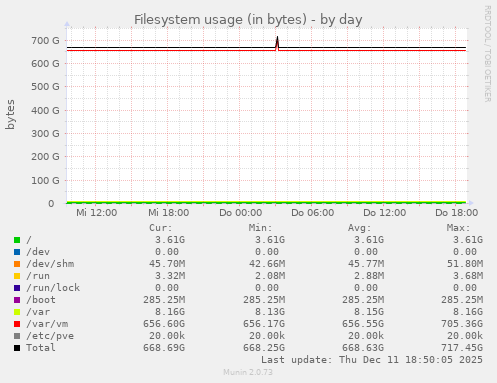Click the blue /dev legend swatch
Viewport: 497px width, 383px height.
(x=17, y=252)
